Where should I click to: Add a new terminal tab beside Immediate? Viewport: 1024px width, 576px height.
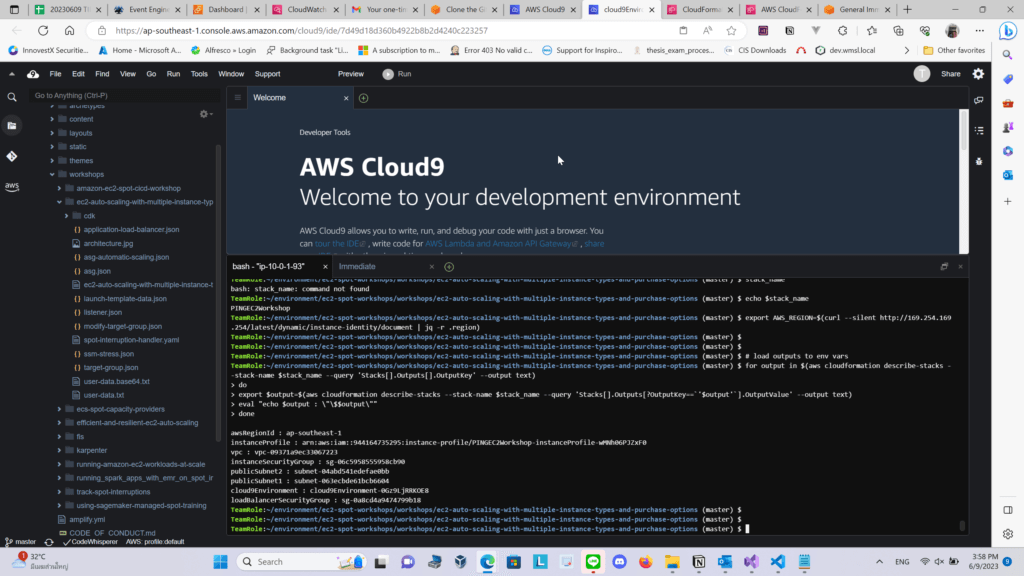[x=449, y=266]
